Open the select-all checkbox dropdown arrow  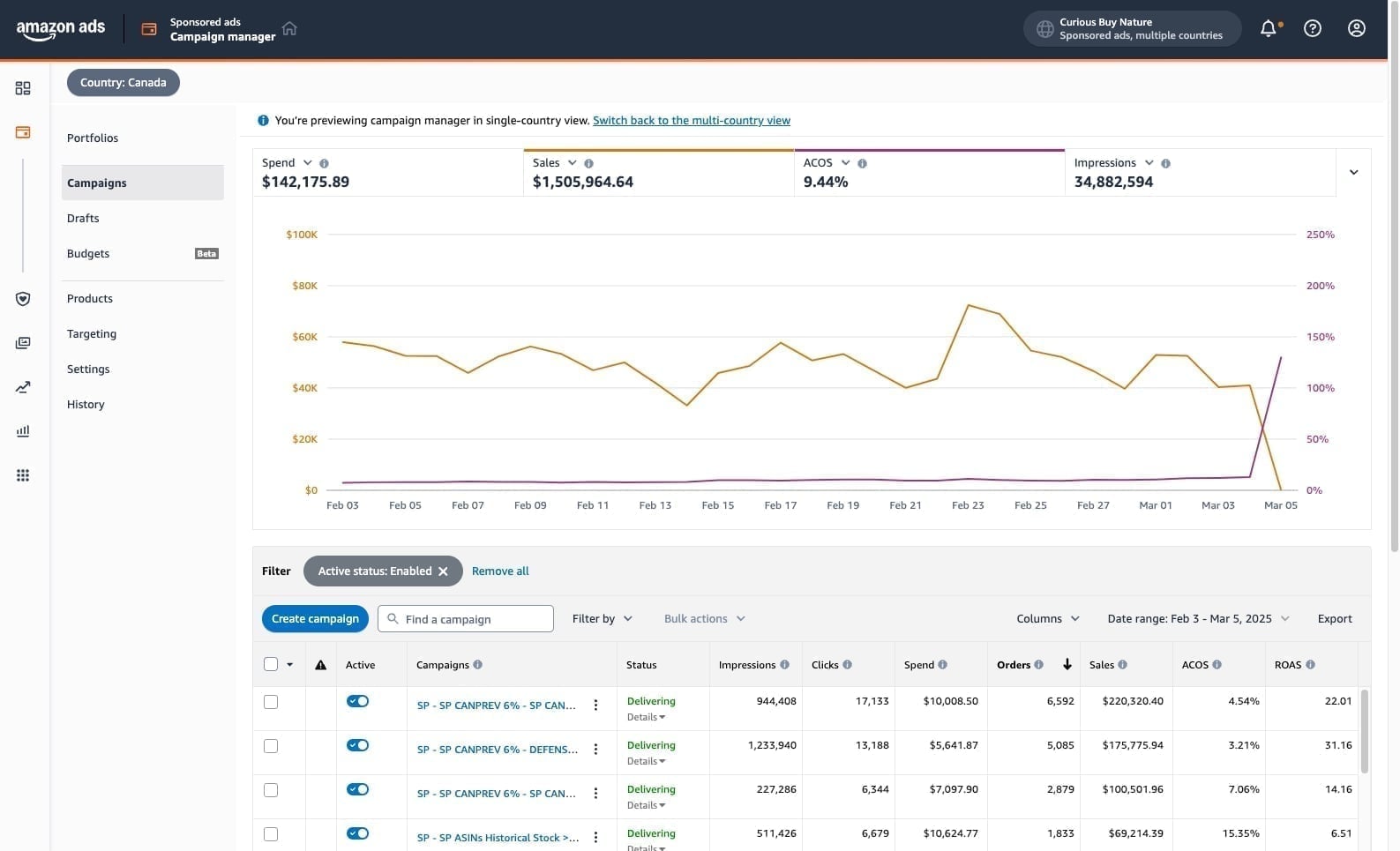[x=289, y=665]
